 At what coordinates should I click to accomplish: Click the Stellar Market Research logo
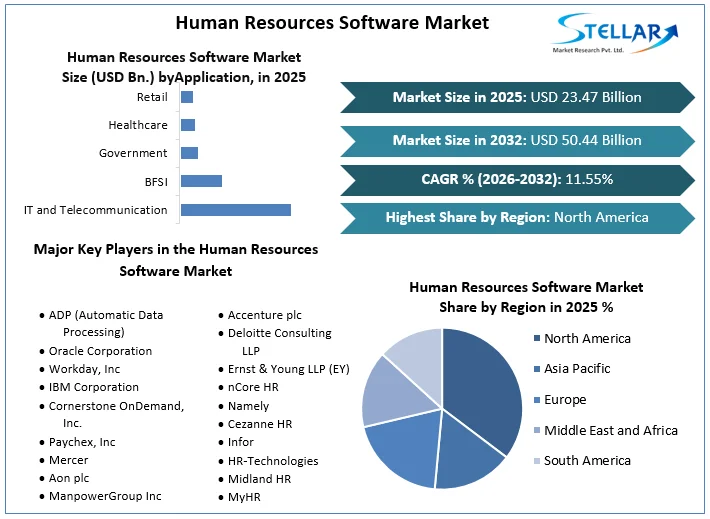614,33
